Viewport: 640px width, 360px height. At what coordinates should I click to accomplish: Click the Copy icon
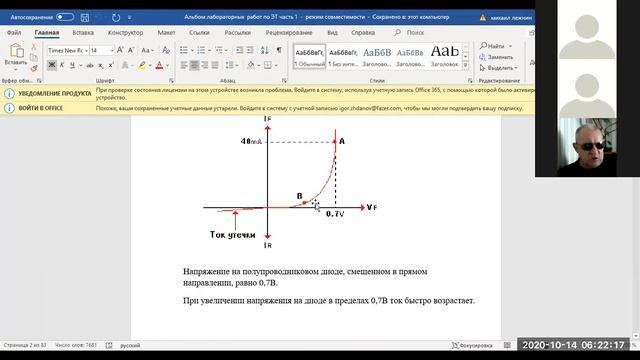[x=34, y=58]
